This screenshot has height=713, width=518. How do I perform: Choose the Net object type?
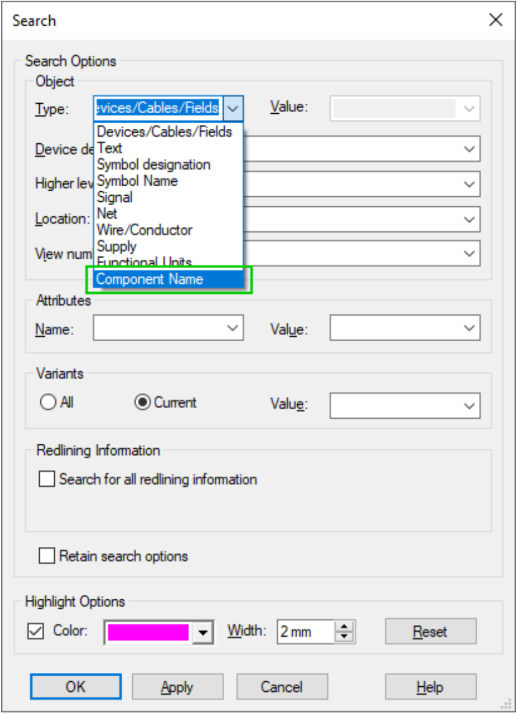(x=107, y=214)
